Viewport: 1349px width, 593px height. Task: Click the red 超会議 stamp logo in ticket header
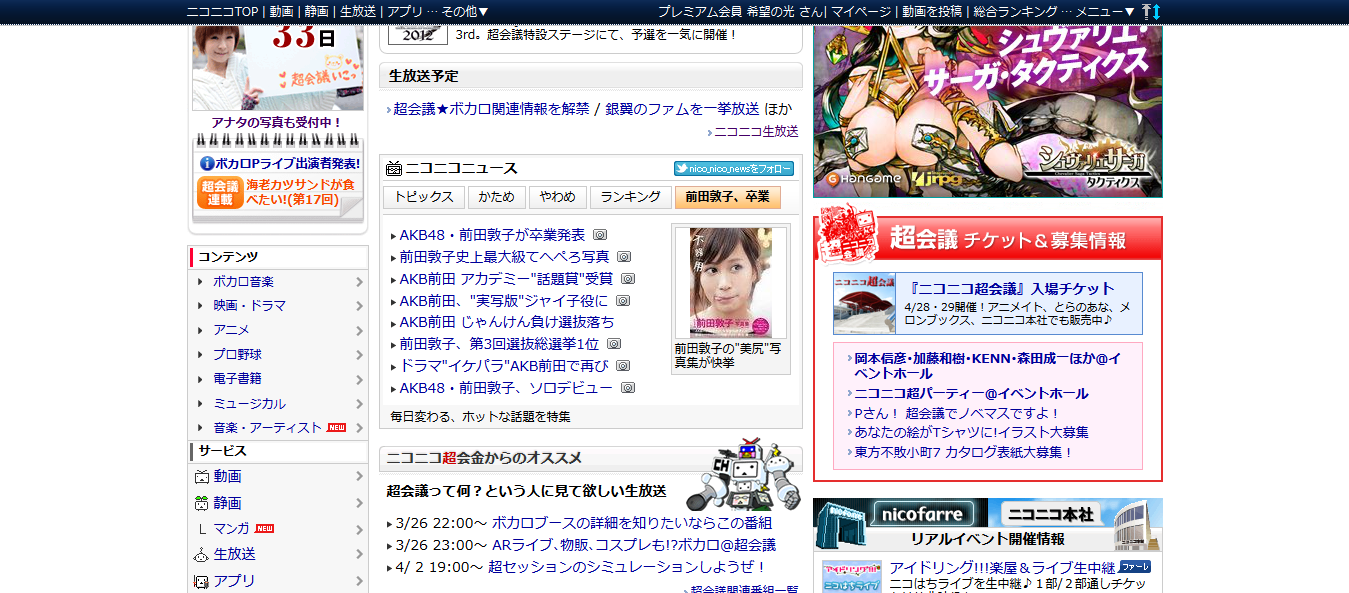(x=848, y=236)
